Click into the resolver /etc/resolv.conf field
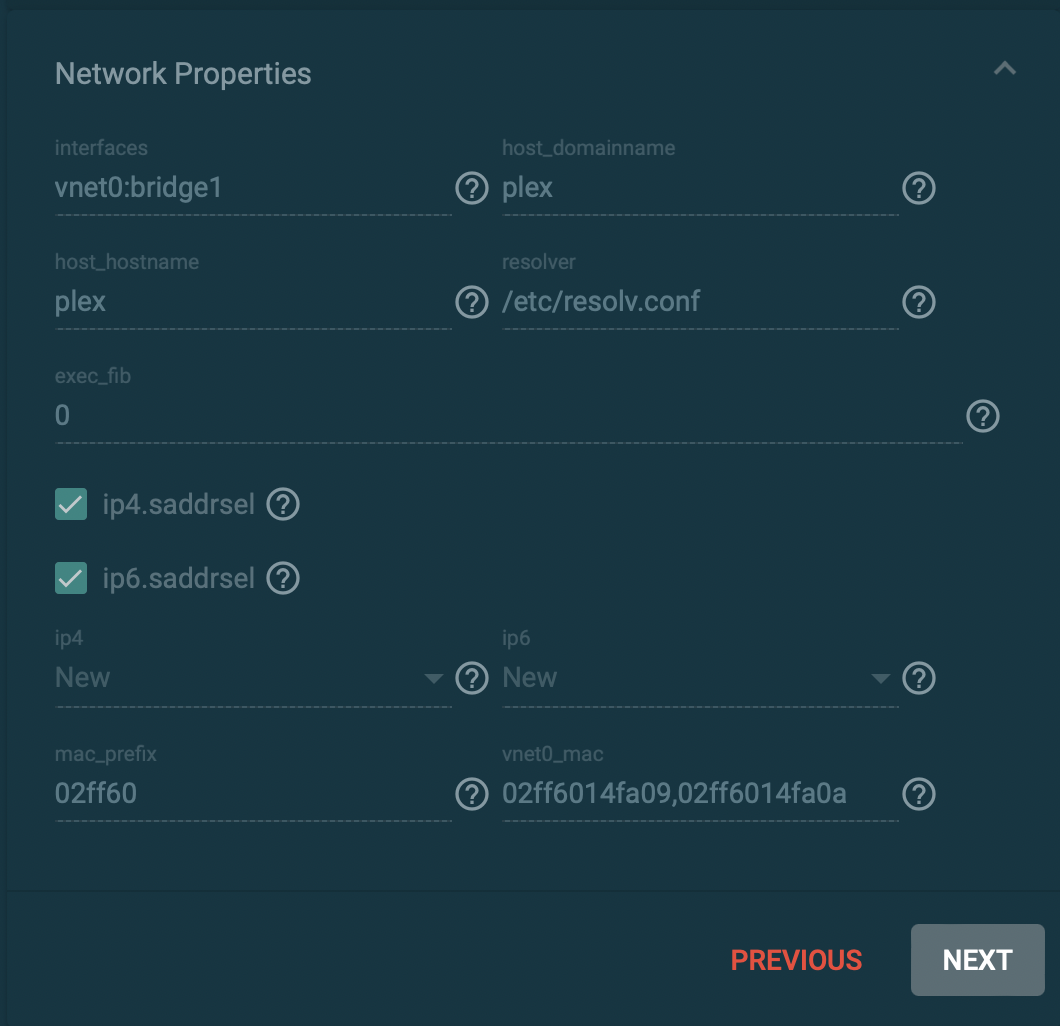Viewport: 1060px width, 1026px height. point(700,302)
